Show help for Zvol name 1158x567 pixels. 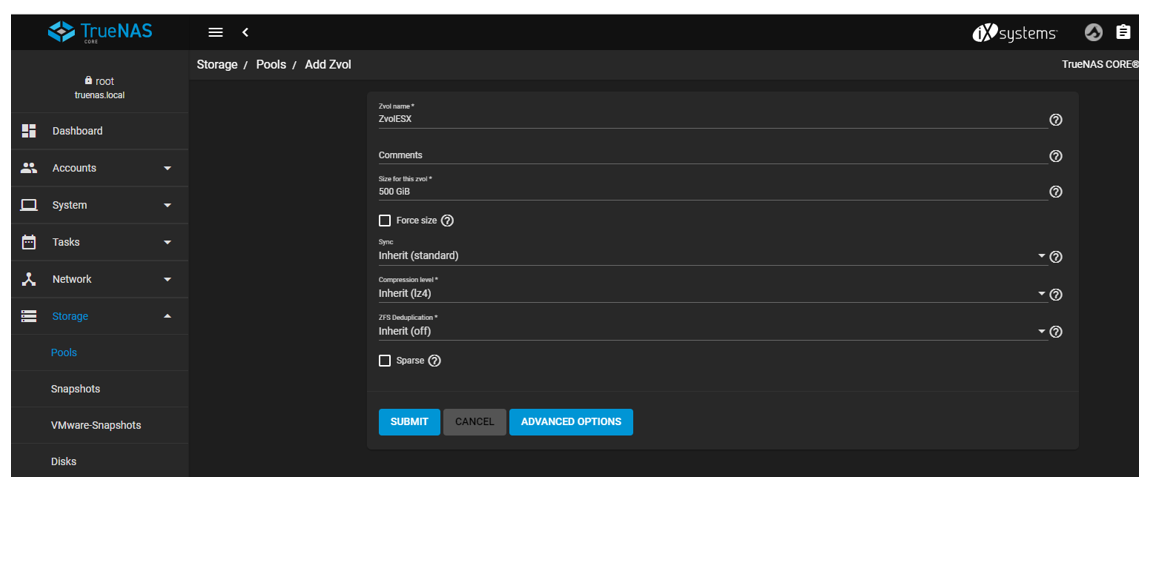pyautogui.click(x=1056, y=120)
